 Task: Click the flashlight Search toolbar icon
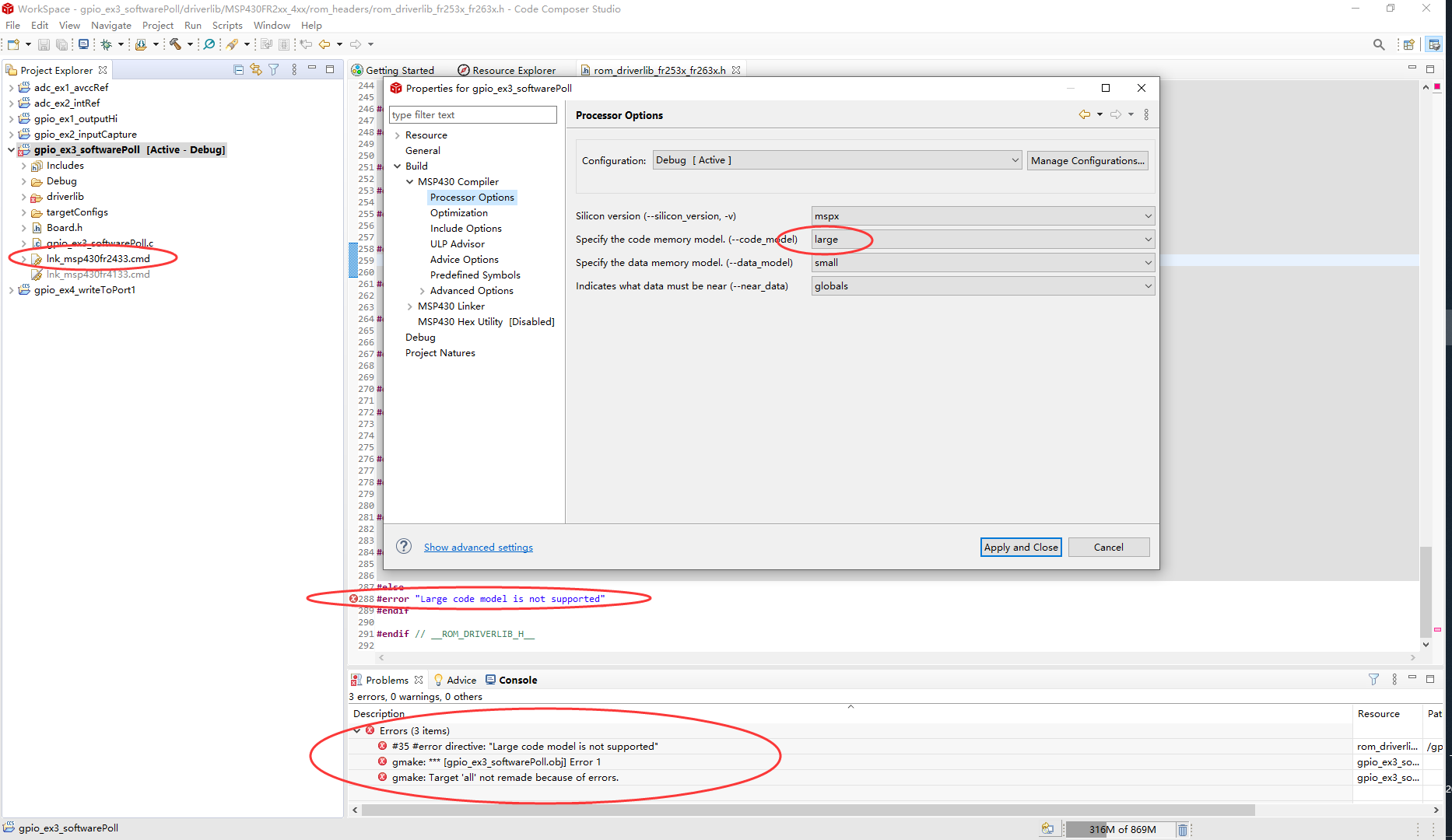[232, 44]
